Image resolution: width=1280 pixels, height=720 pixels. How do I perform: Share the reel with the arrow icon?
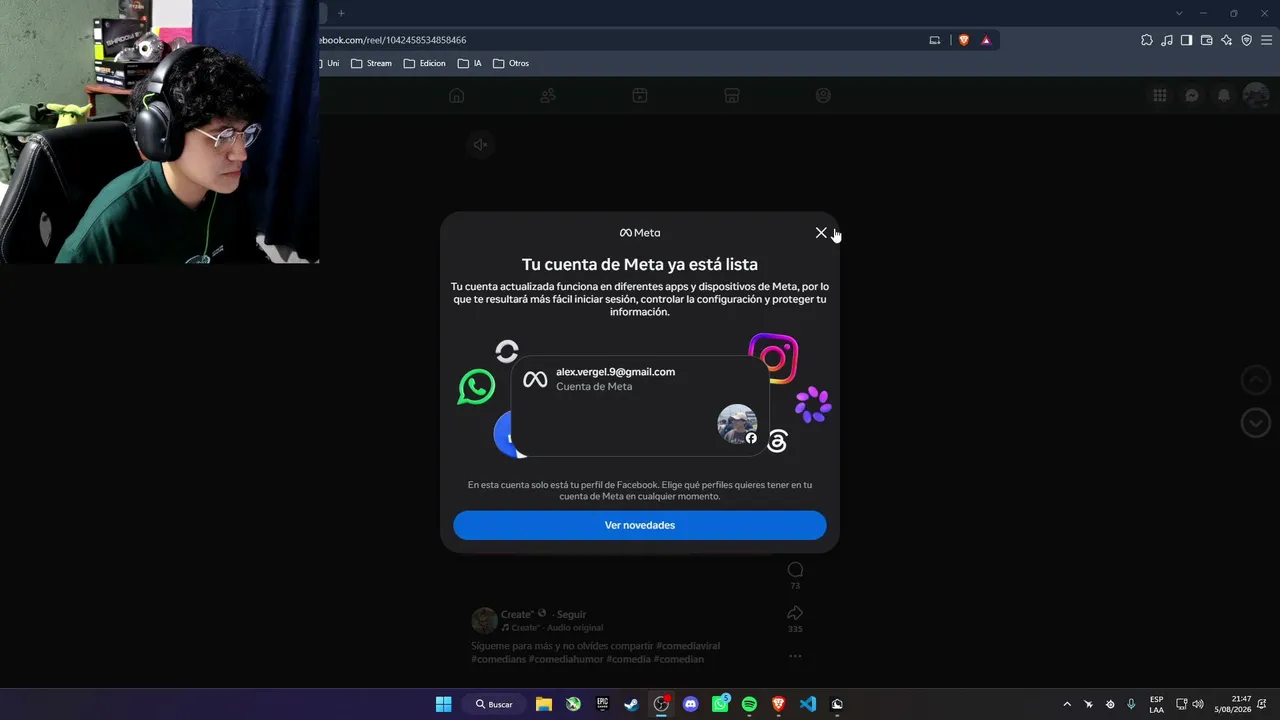click(x=795, y=613)
